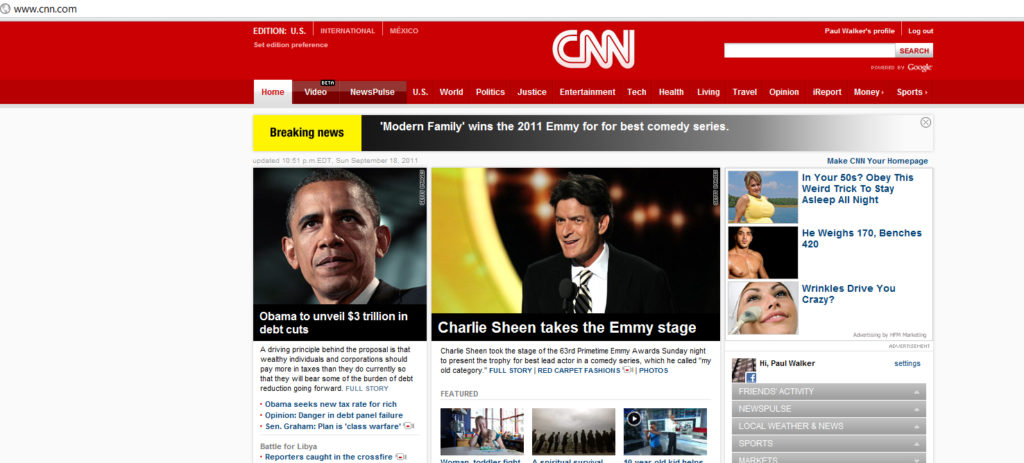Expand the Sports sidebar panel
Screen dimensions: 1024x463
point(829,443)
